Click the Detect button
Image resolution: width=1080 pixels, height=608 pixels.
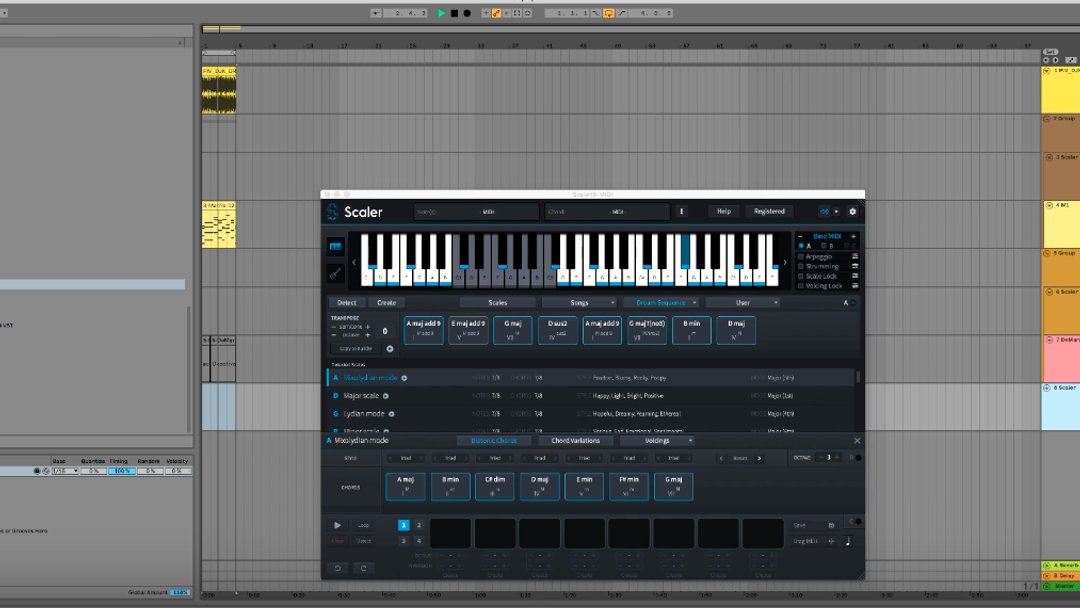[346, 302]
